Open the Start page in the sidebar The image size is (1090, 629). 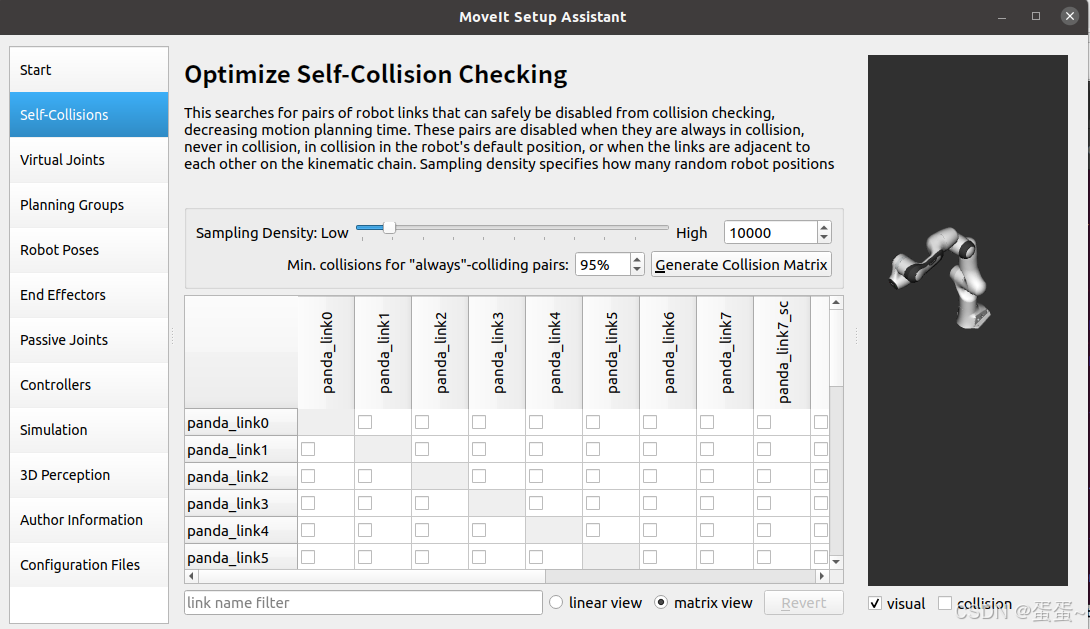[x=89, y=70]
